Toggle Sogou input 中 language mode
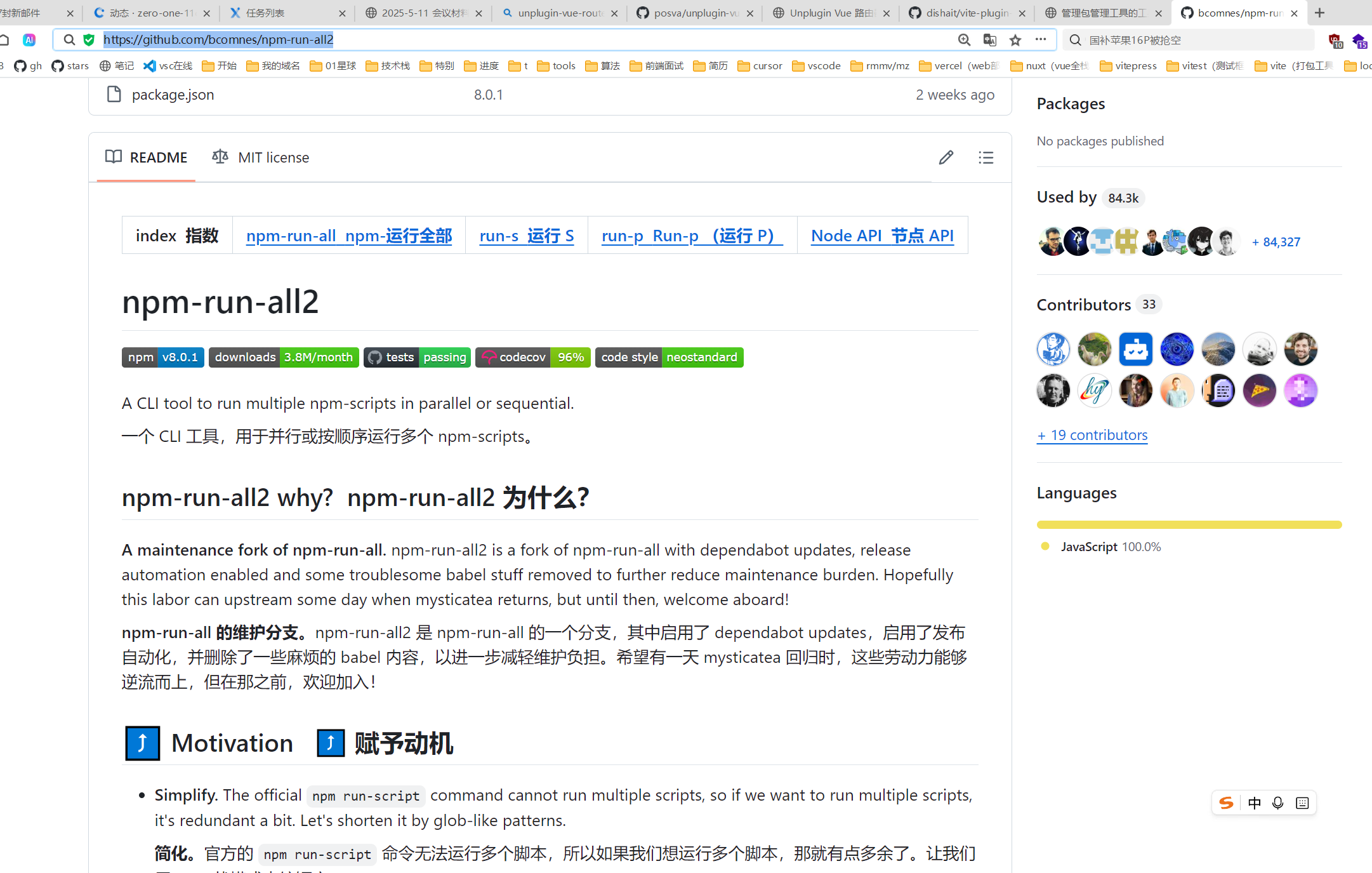Viewport: 1372px width, 873px height. (x=1254, y=803)
